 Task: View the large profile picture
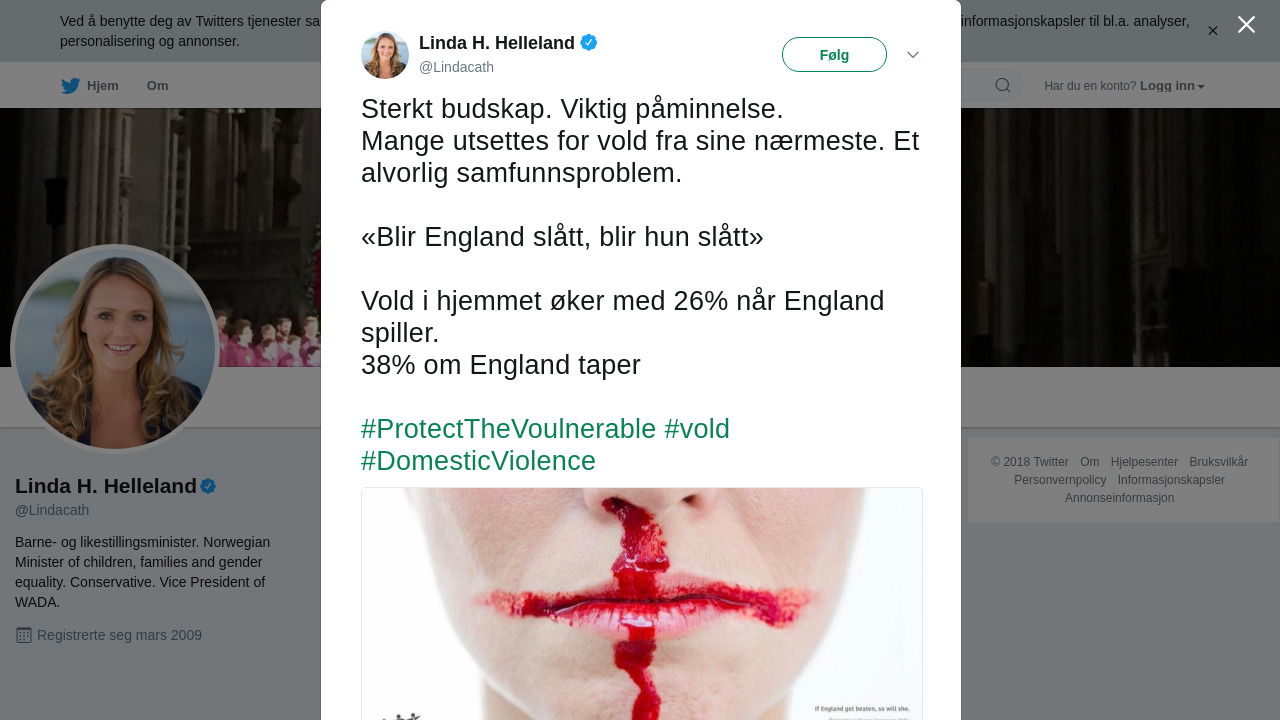click(115, 349)
